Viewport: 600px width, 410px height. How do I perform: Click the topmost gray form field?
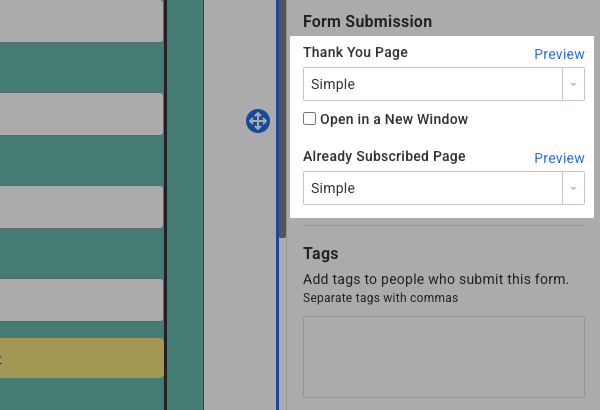click(80, 21)
